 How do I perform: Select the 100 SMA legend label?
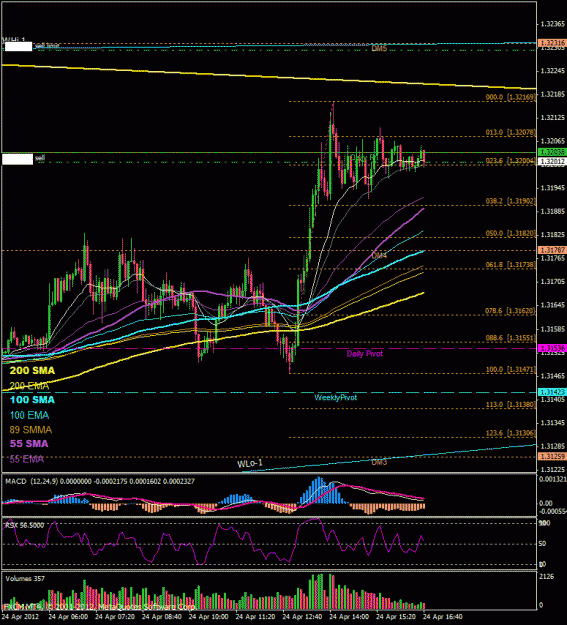[x=32, y=400]
